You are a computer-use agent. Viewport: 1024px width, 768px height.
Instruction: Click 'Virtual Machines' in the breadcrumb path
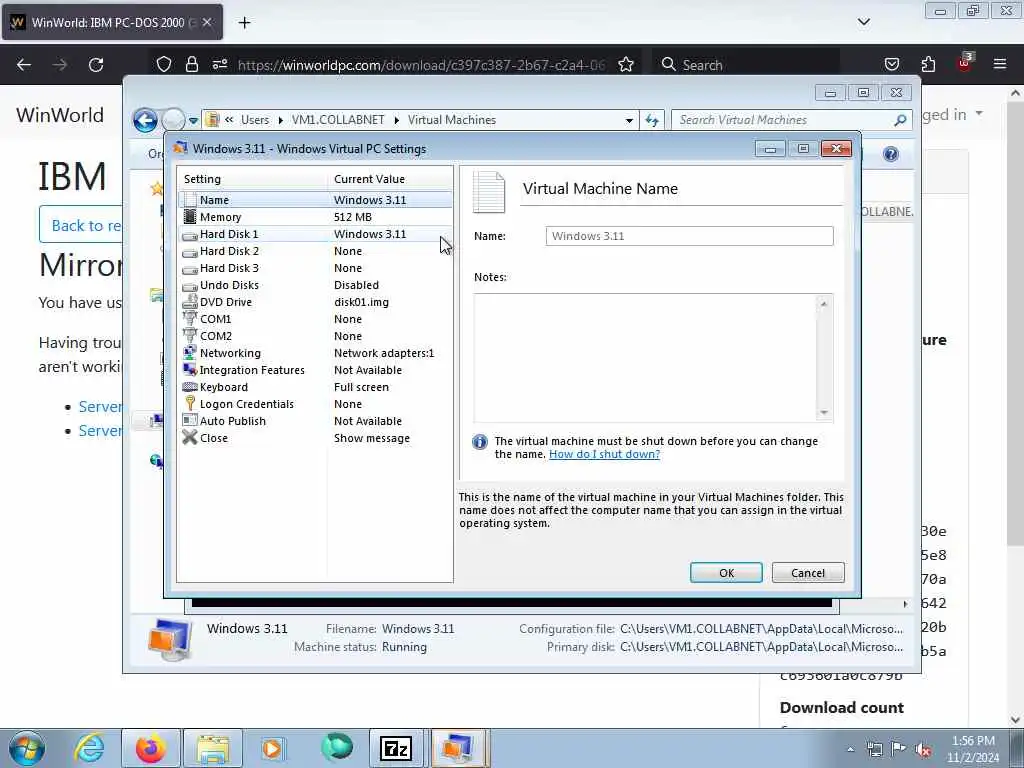[452, 120]
